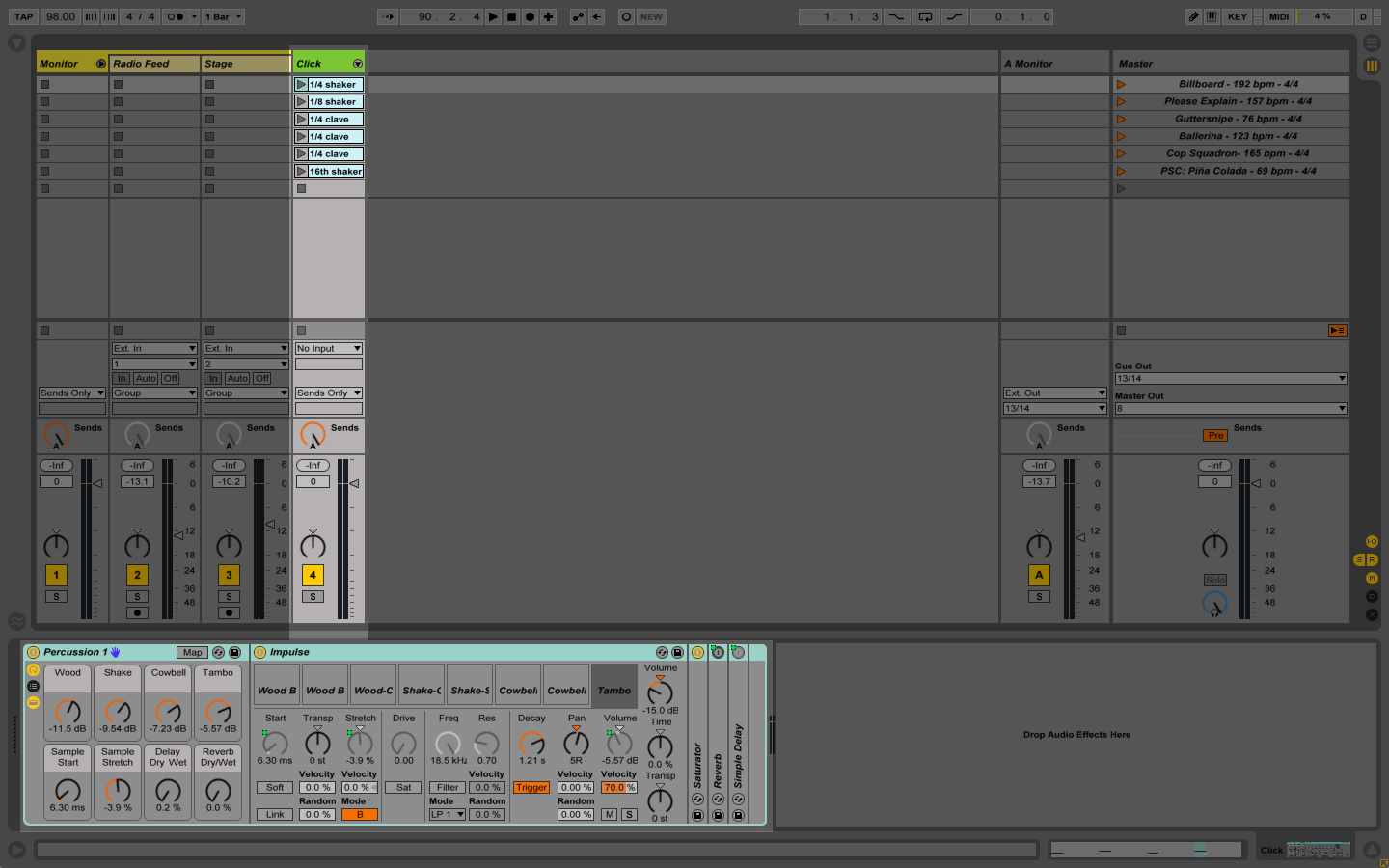Click the tempo field showing 98.00

(x=61, y=16)
